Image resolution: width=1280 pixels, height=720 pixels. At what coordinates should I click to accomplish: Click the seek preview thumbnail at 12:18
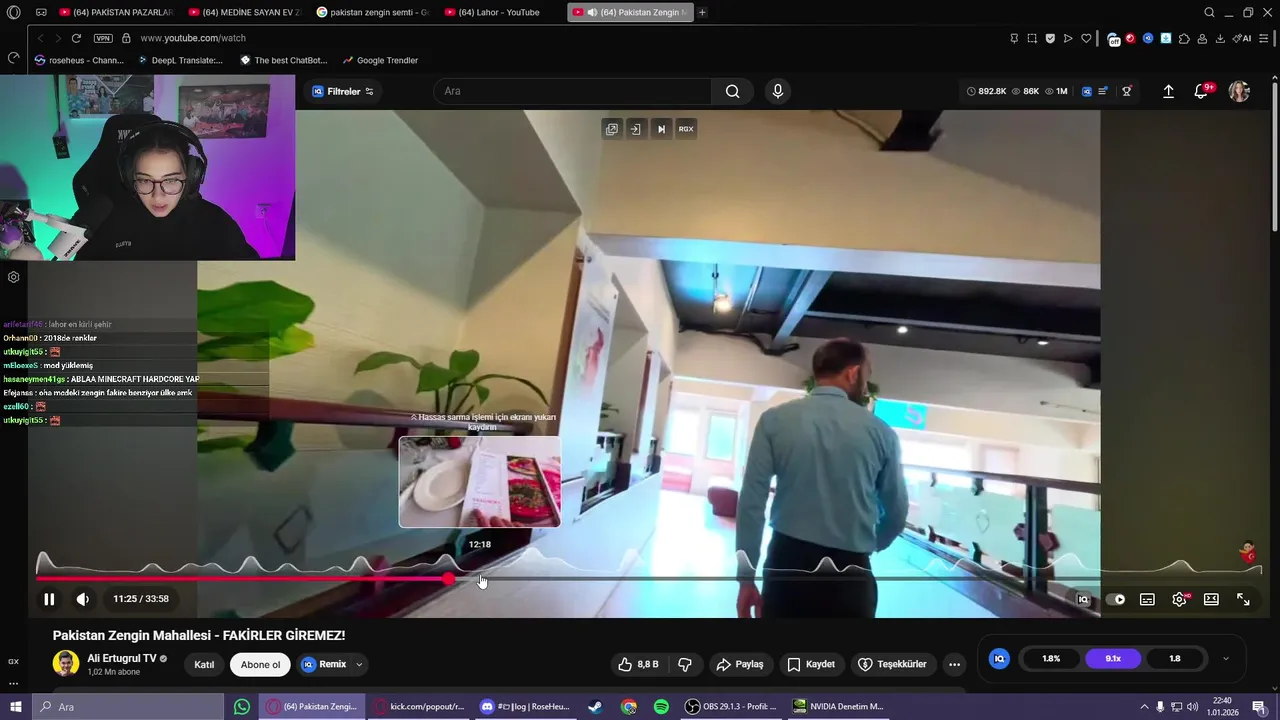click(480, 482)
